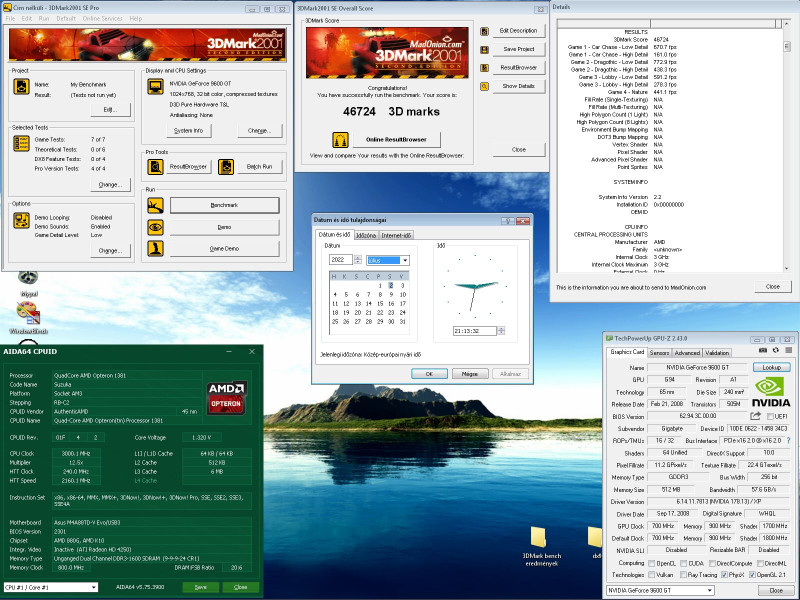
Task: Toggle the Vulkan checkbox in GPU-Z
Action: 652,575
